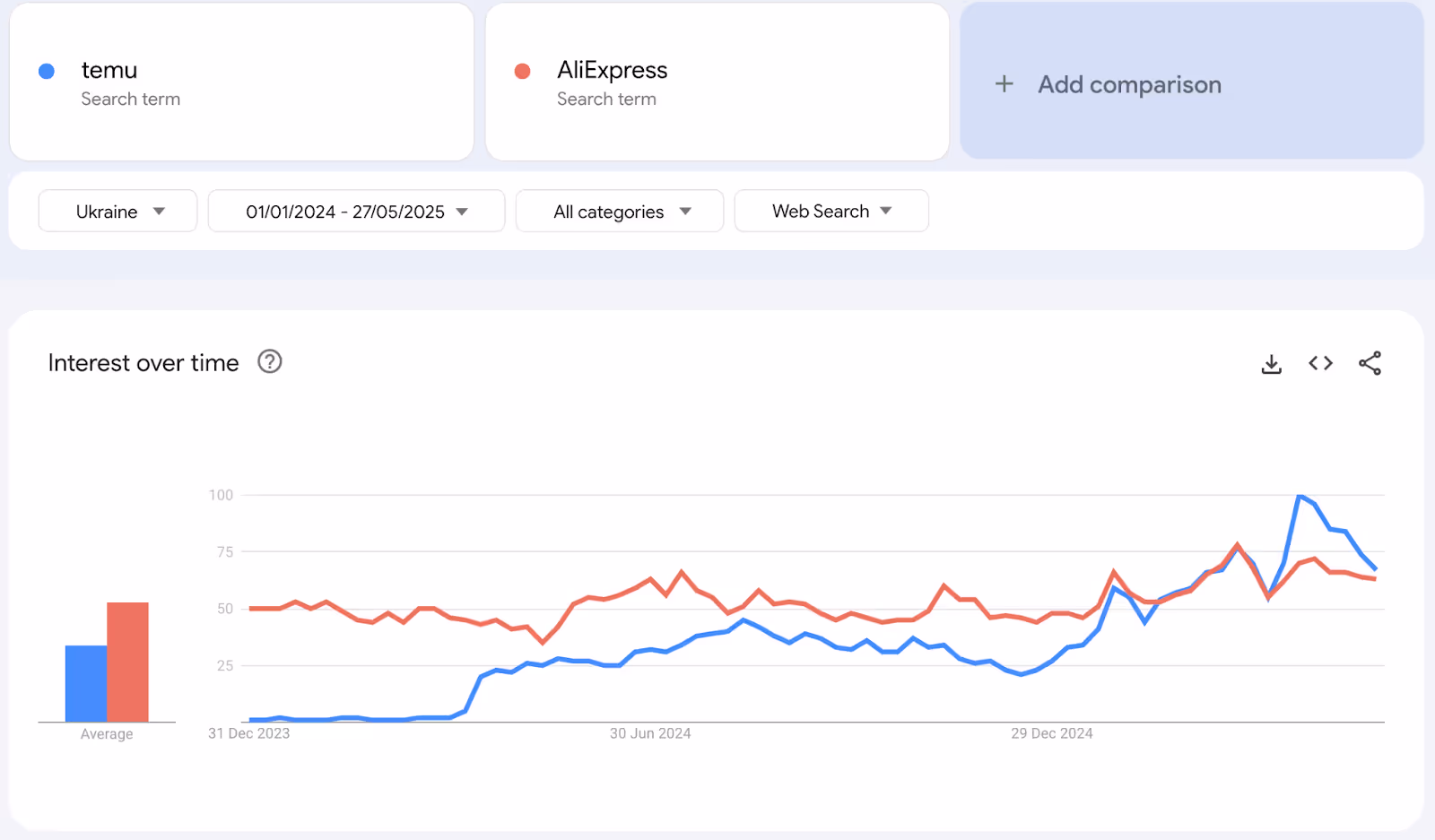
Task: Click the blue dot next to temu
Action: 47,71
